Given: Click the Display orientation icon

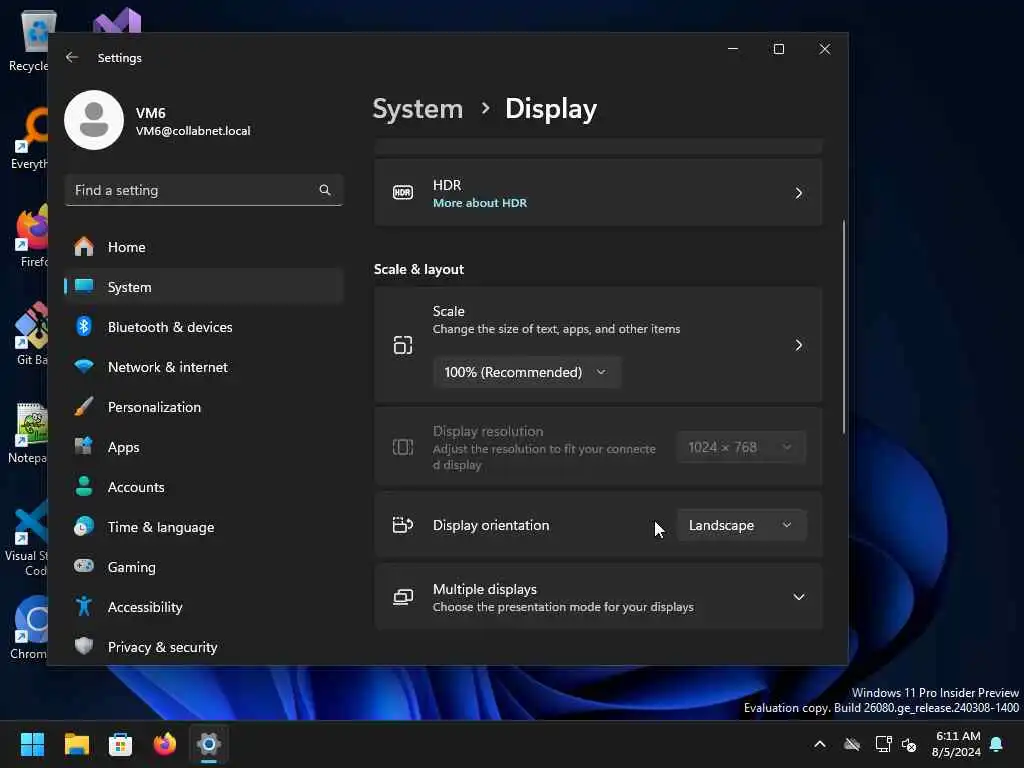Looking at the screenshot, I should point(403,525).
